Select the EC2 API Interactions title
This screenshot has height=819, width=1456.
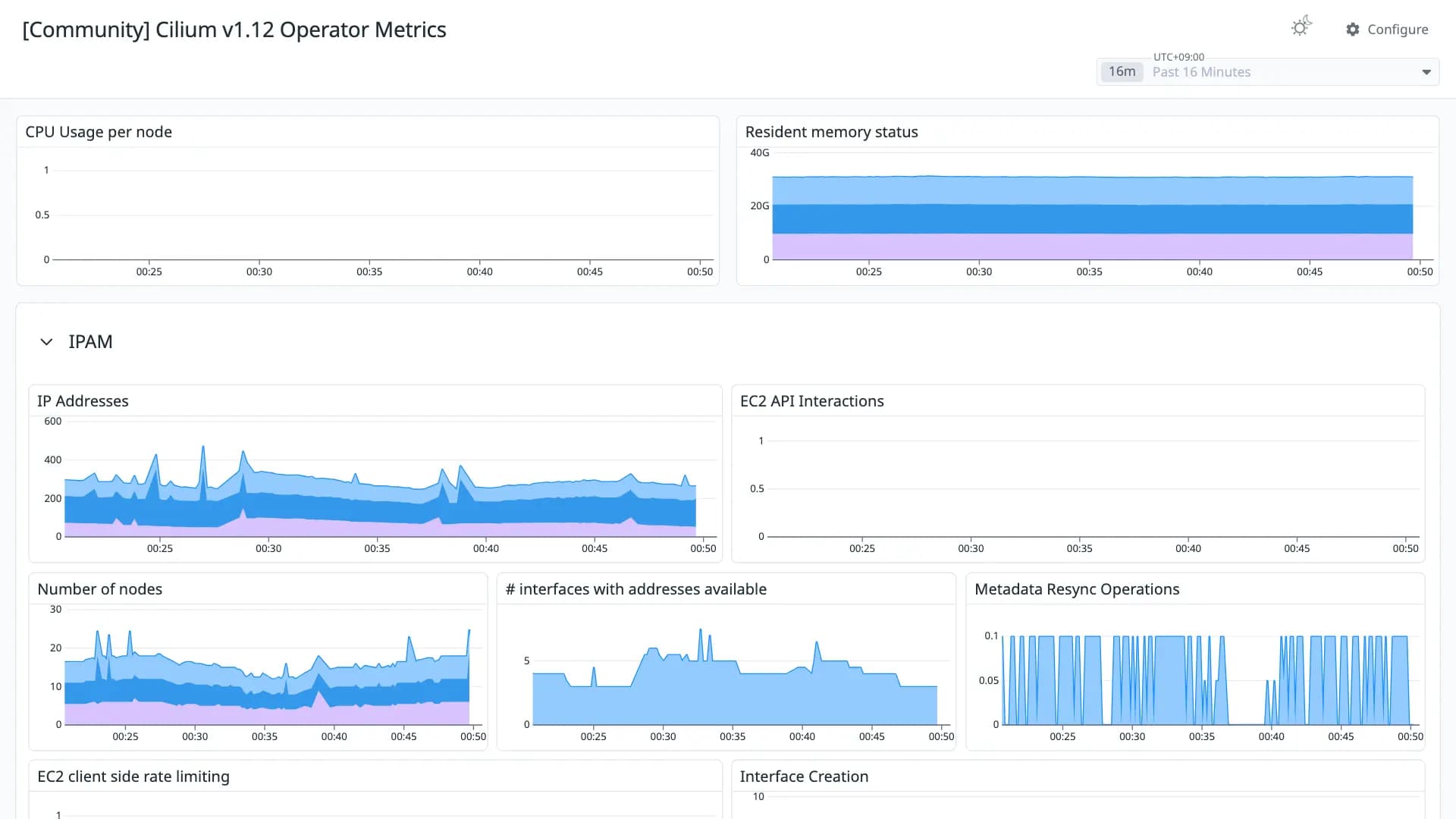coord(811,401)
